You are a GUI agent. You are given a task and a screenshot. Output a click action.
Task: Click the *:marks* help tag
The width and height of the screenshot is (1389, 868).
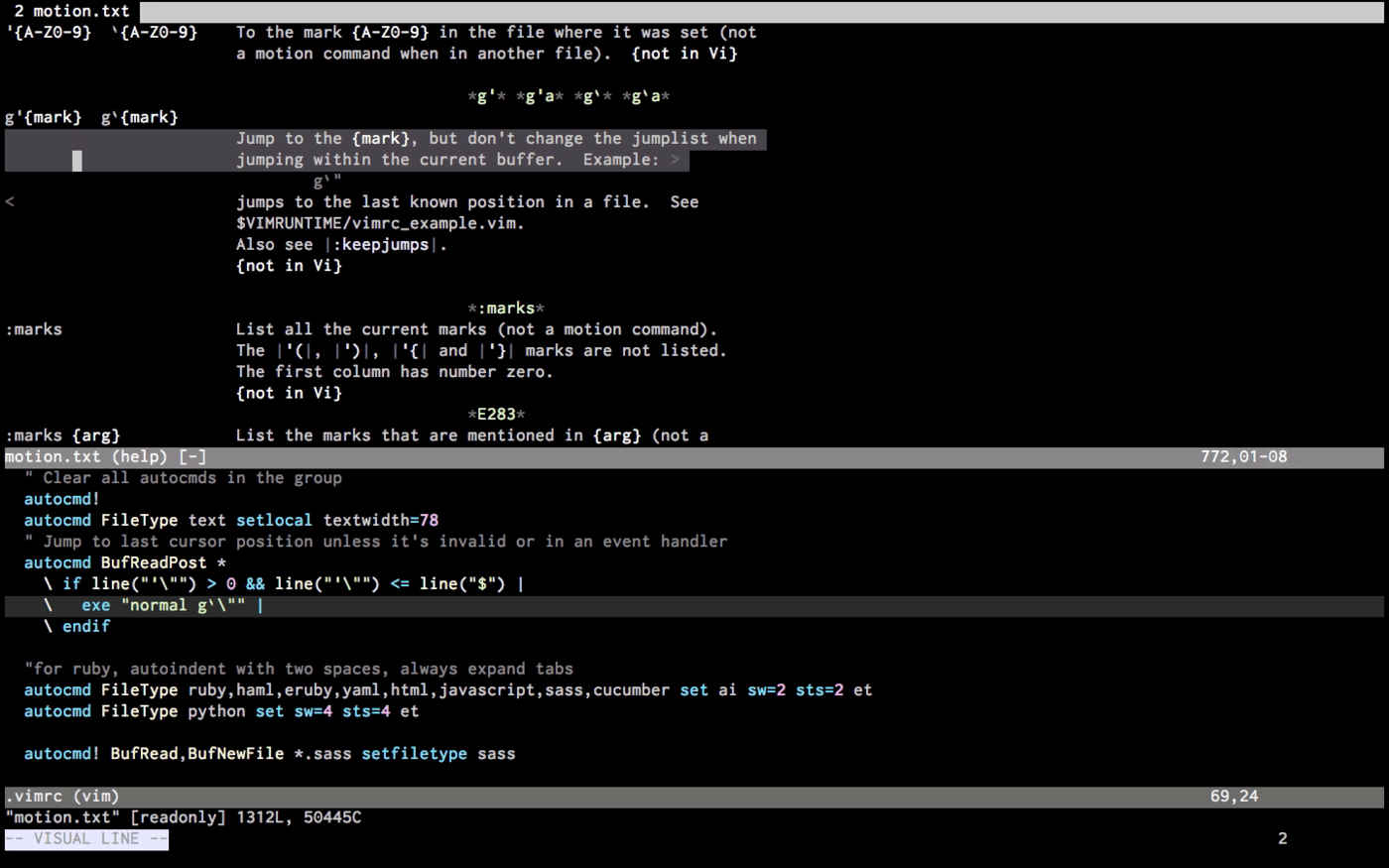coord(506,309)
